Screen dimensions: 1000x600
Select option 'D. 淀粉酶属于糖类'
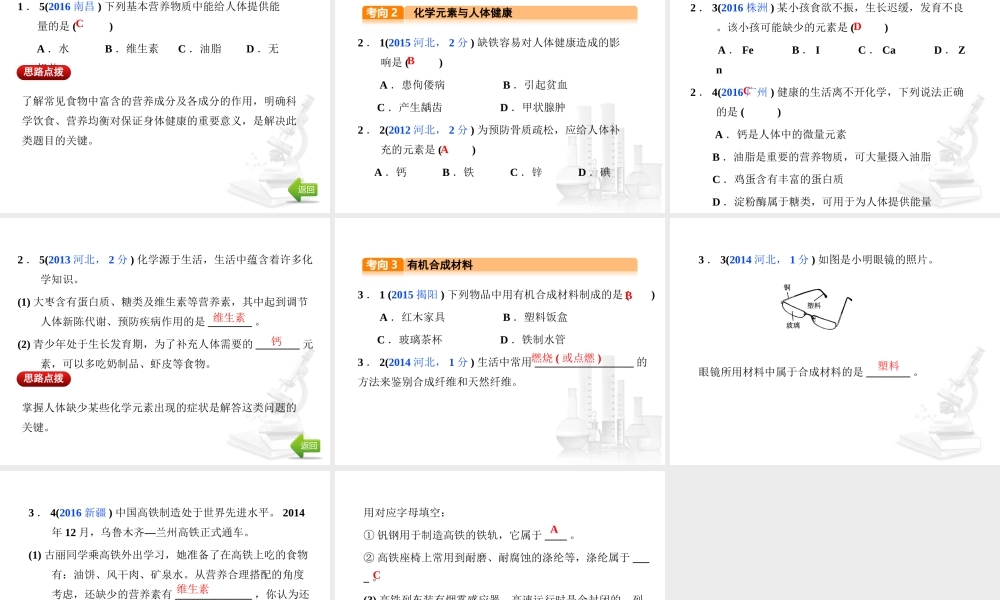coord(822,202)
